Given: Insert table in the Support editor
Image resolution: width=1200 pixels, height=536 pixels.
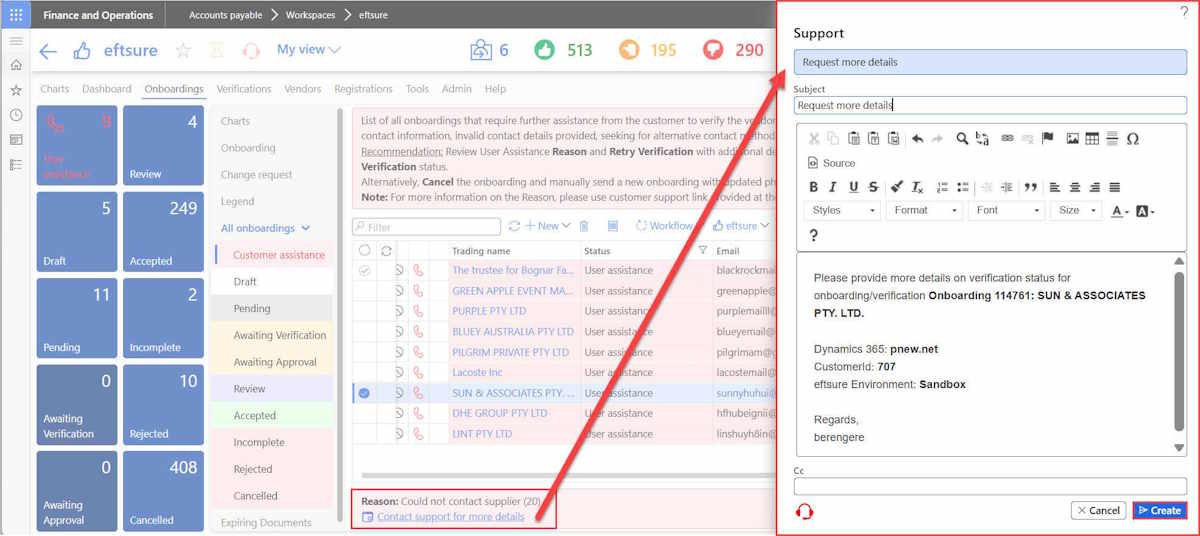Looking at the screenshot, I should click(1092, 139).
